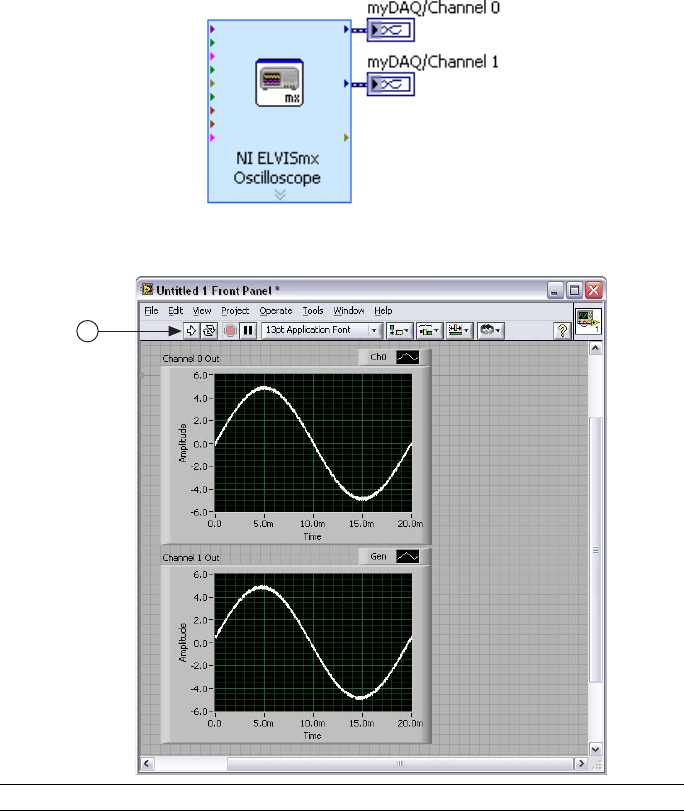
Task: Open the Edit menu
Action: pyautogui.click(x=175, y=311)
